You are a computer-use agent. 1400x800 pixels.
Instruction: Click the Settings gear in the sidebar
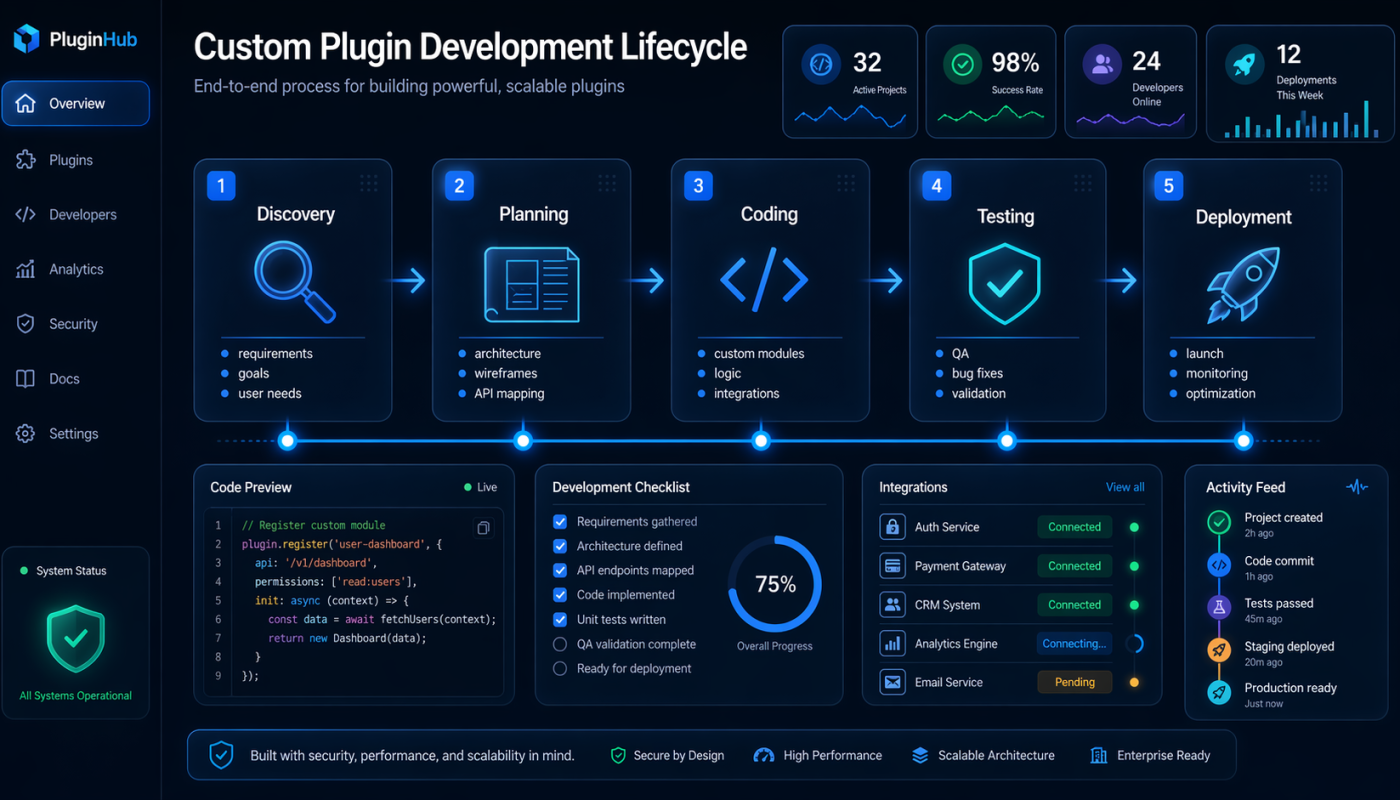[x=25, y=433]
